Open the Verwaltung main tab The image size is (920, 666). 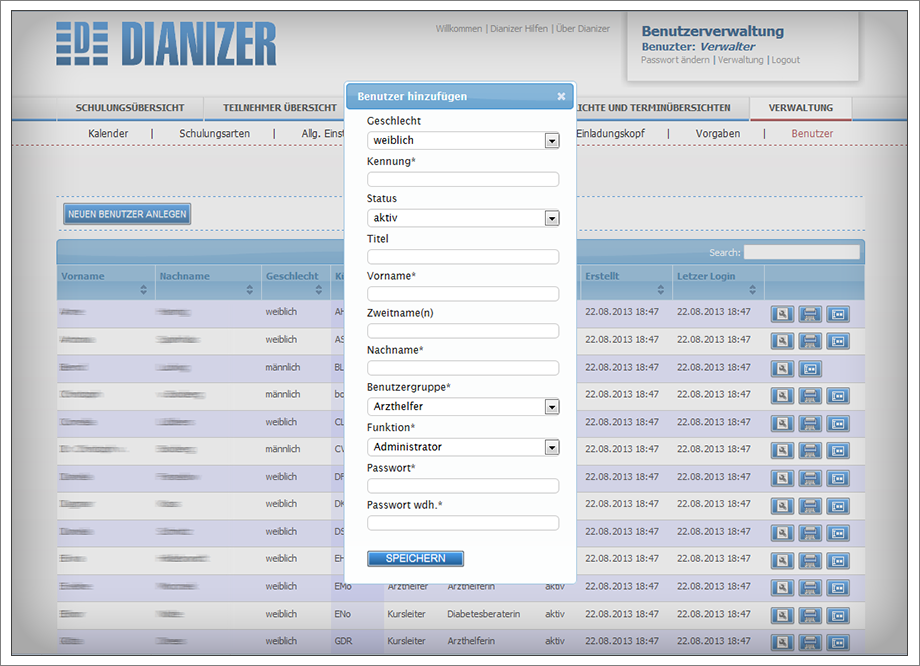[801, 108]
